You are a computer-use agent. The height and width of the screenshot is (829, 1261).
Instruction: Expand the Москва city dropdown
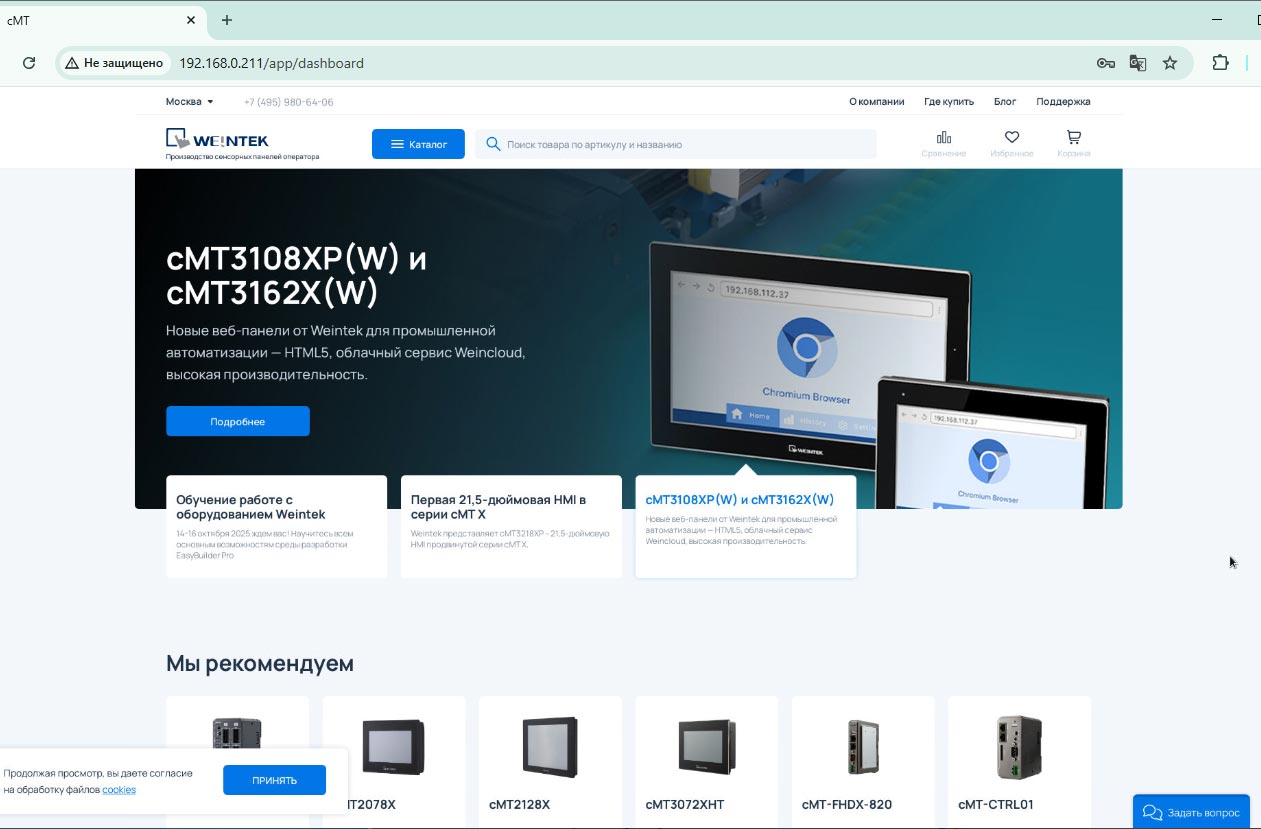(x=189, y=102)
